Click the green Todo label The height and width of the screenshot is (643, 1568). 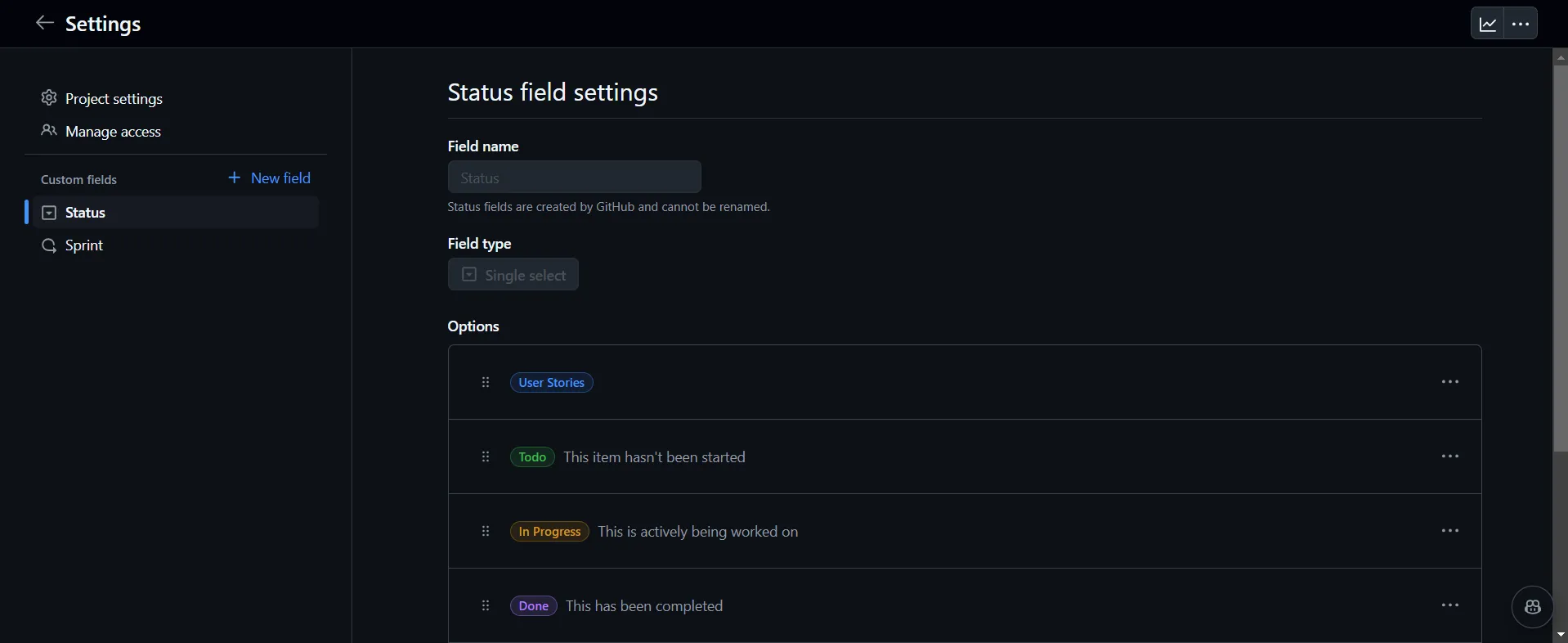click(x=532, y=456)
